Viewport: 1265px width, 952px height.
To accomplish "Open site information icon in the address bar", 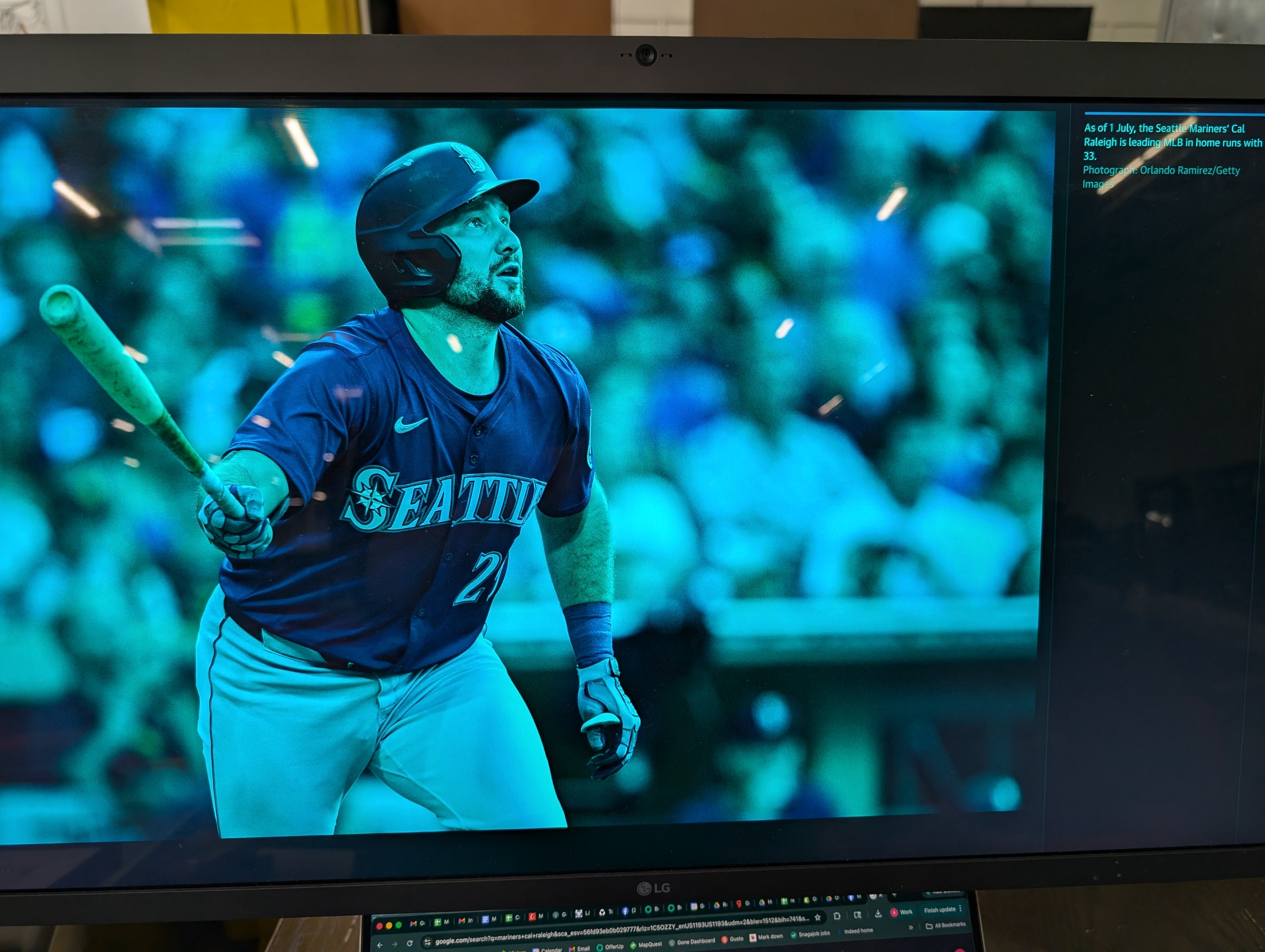I will tap(427, 942).
